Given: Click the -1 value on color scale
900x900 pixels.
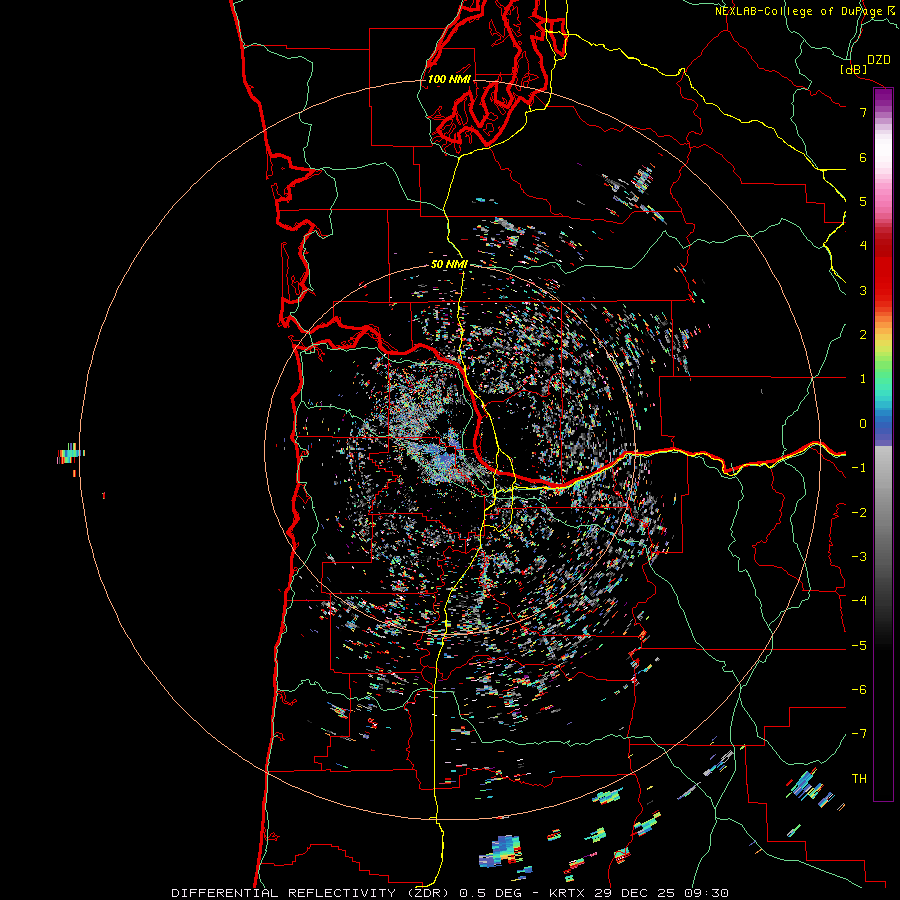Looking at the screenshot, I should pos(859,468).
